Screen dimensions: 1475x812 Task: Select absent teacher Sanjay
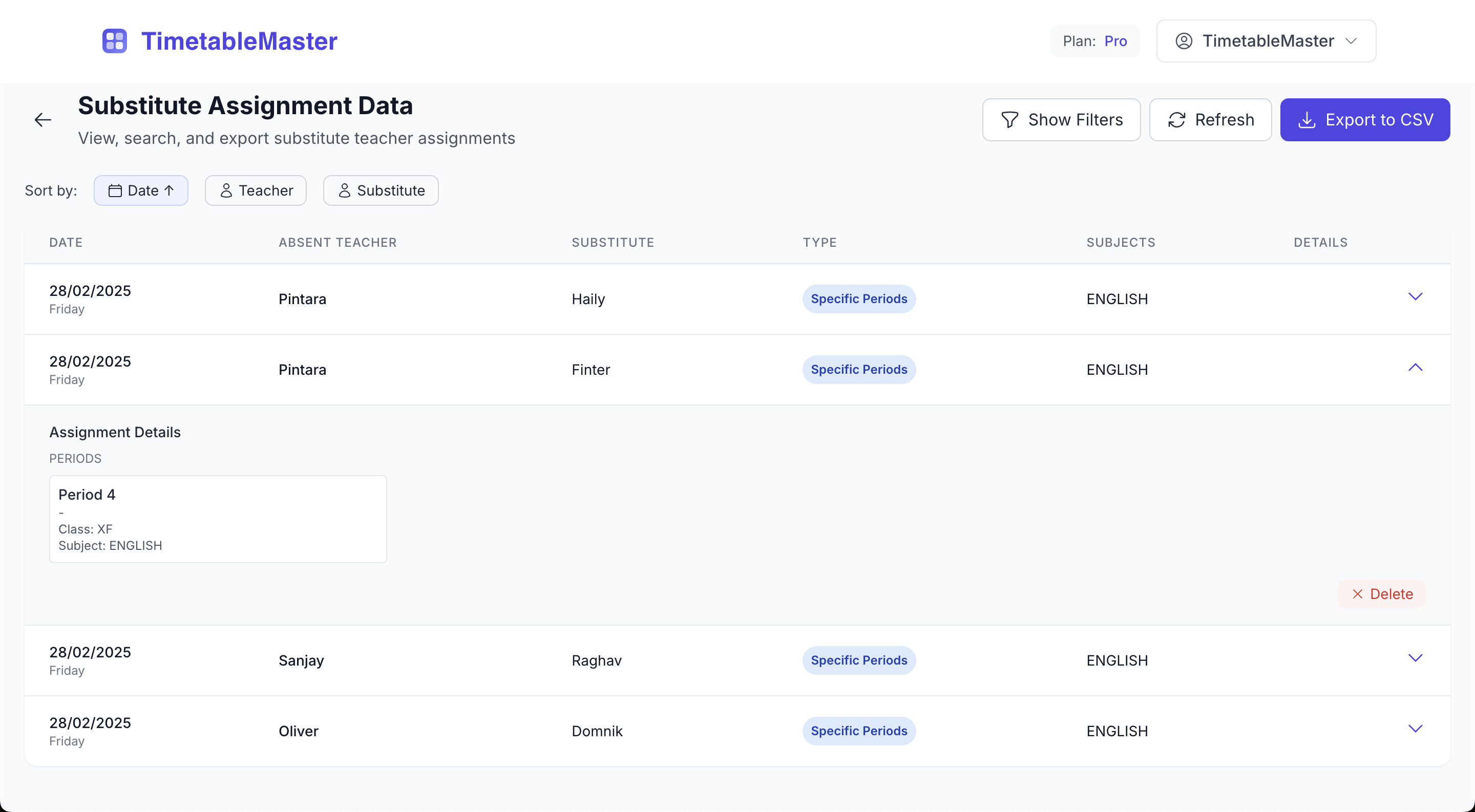301,660
